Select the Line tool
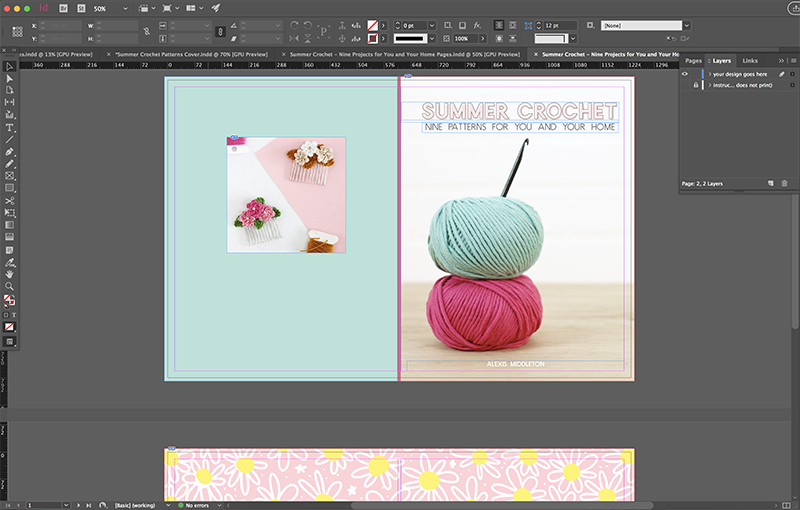The image size is (800, 510). pos(9,139)
